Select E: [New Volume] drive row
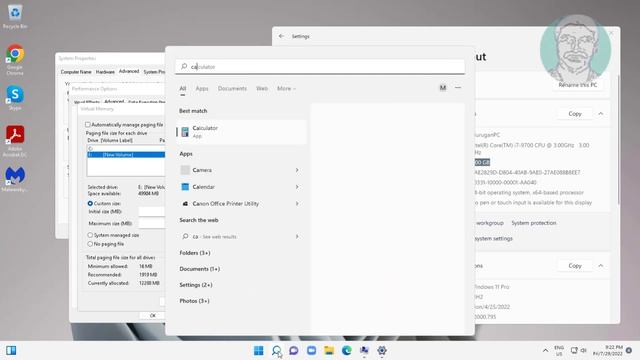The height and width of the screenshot is (360, 640). 126,155
